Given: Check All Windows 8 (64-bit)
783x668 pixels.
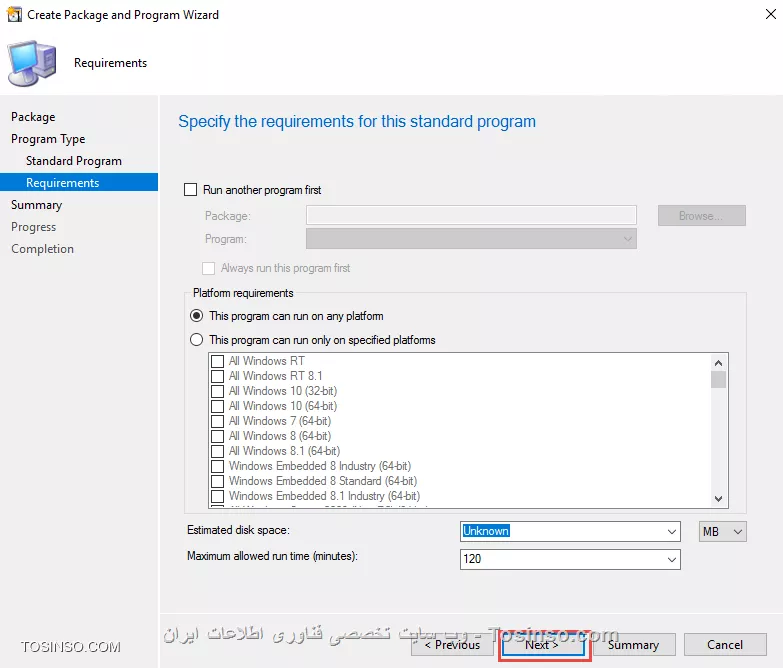Looking at the screenshot, I should (217, 436).
